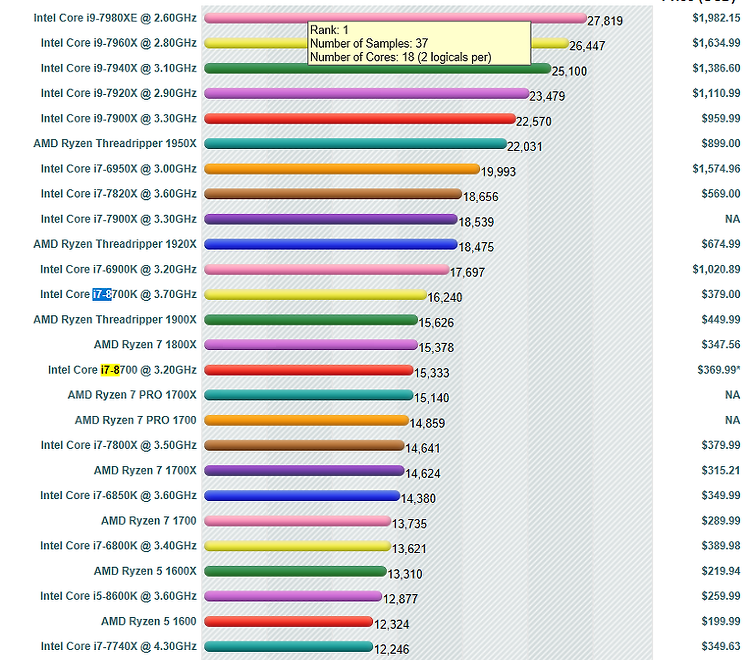This screenshot has width=750, height=660.
Task: Click the $1,574.96 price link
Action: (x=716, y=169)
